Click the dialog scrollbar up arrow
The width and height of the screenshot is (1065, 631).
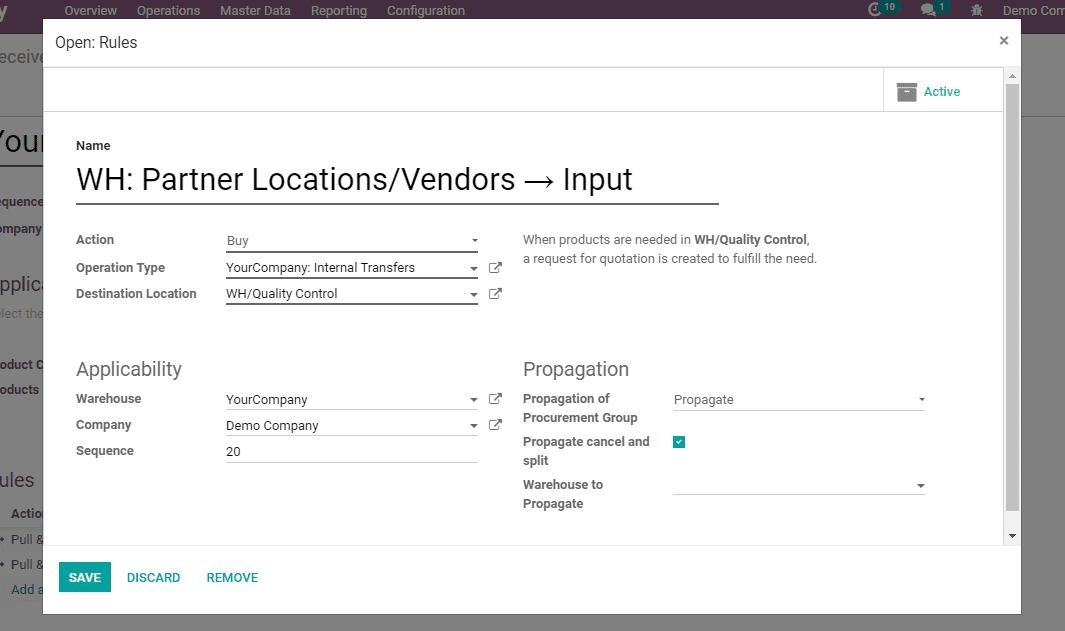1012,76
